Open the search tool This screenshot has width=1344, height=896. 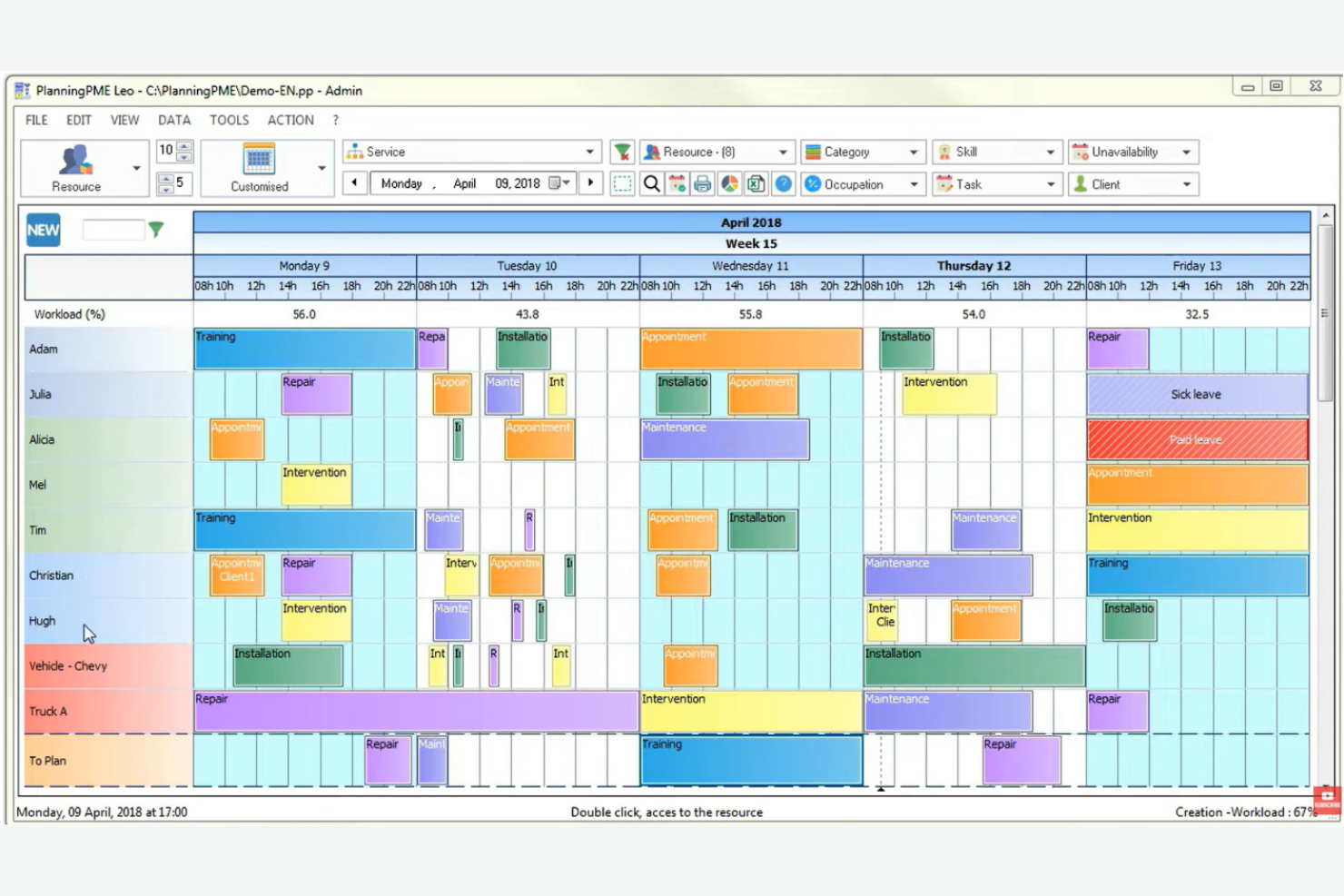[650, 183]
